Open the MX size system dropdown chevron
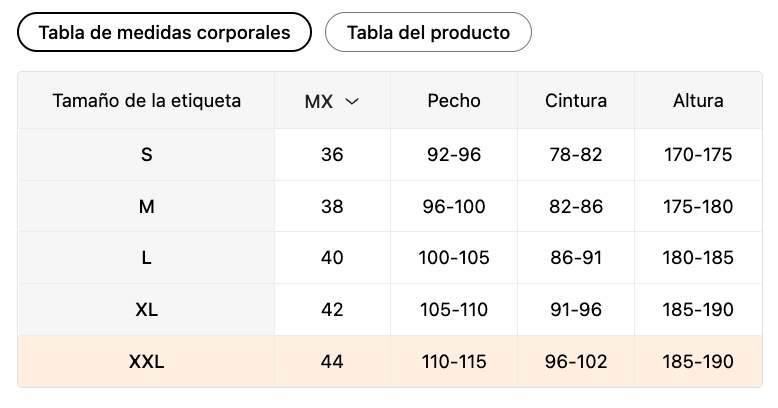 click(x=351, y=101)
